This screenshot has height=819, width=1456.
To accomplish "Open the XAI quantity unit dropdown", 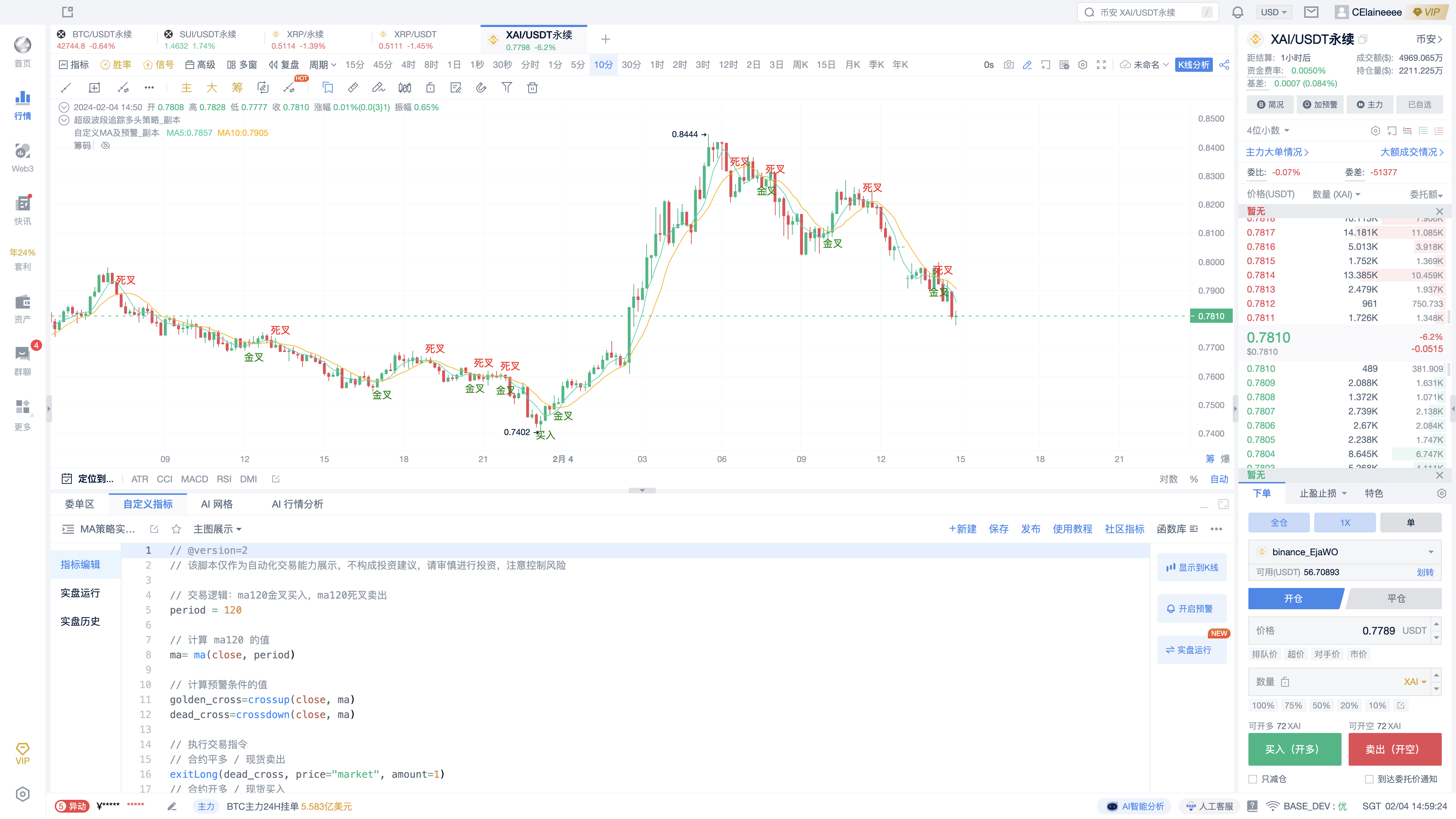I will tap(1415, 682).
